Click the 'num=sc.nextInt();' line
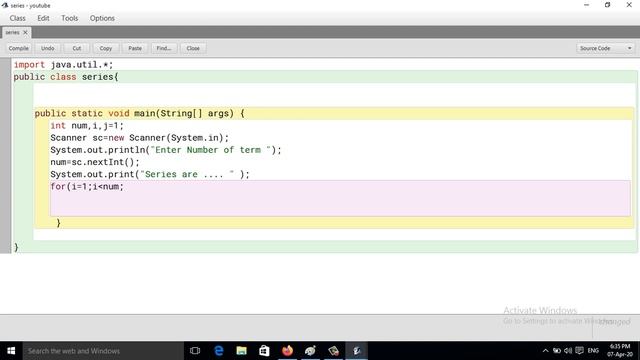The image size is (640, 360). [95, 162]
